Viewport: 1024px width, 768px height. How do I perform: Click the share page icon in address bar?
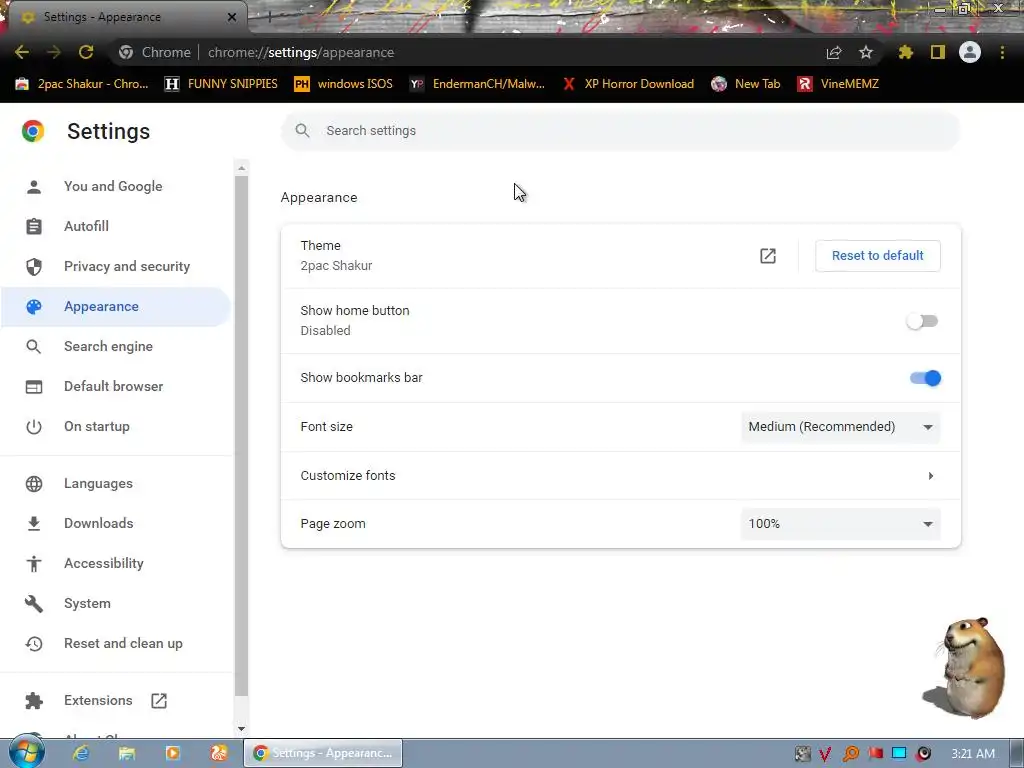[834, 52]
